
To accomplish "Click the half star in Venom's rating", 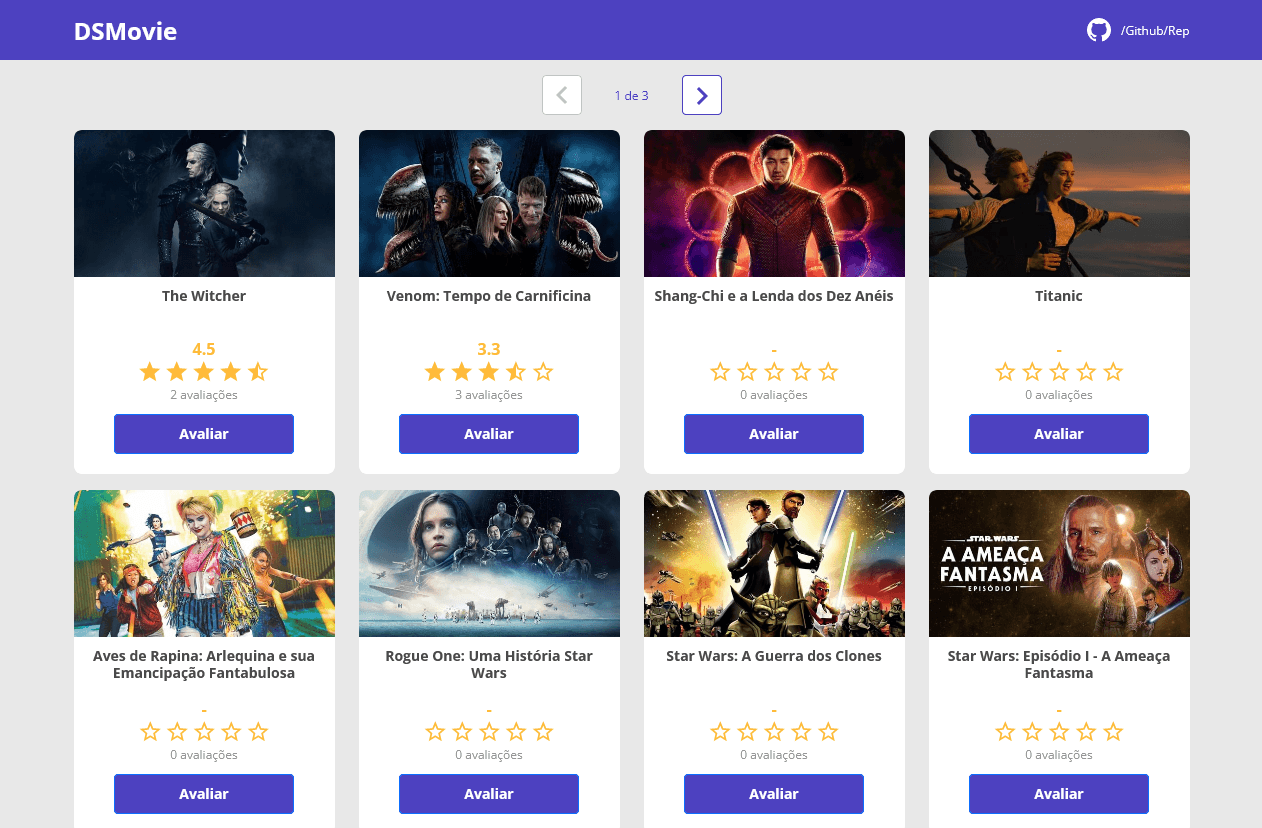I will click(516, 372).
